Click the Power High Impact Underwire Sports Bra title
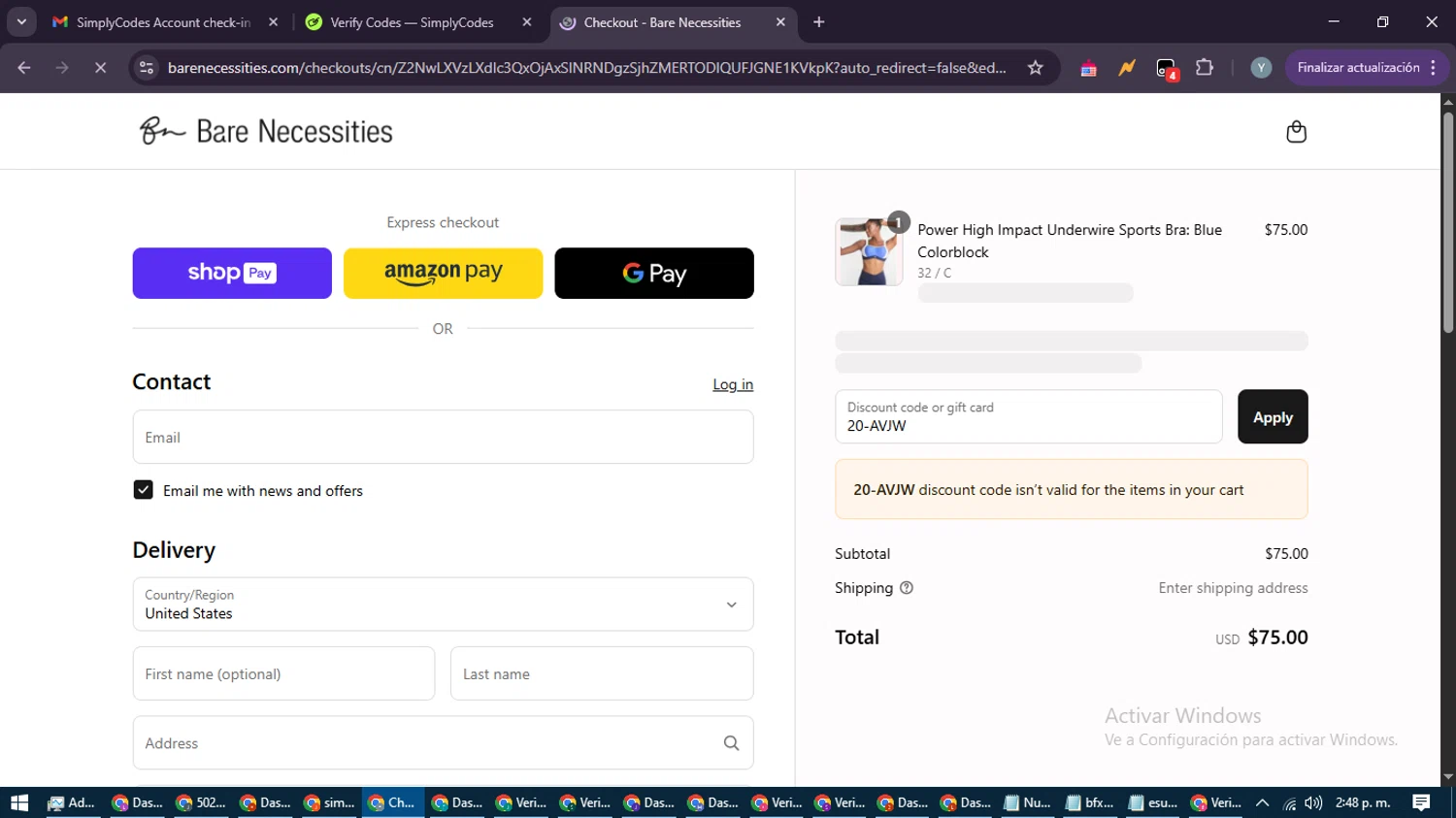This screenshot has height=818, width=1456. [1070, 241]
